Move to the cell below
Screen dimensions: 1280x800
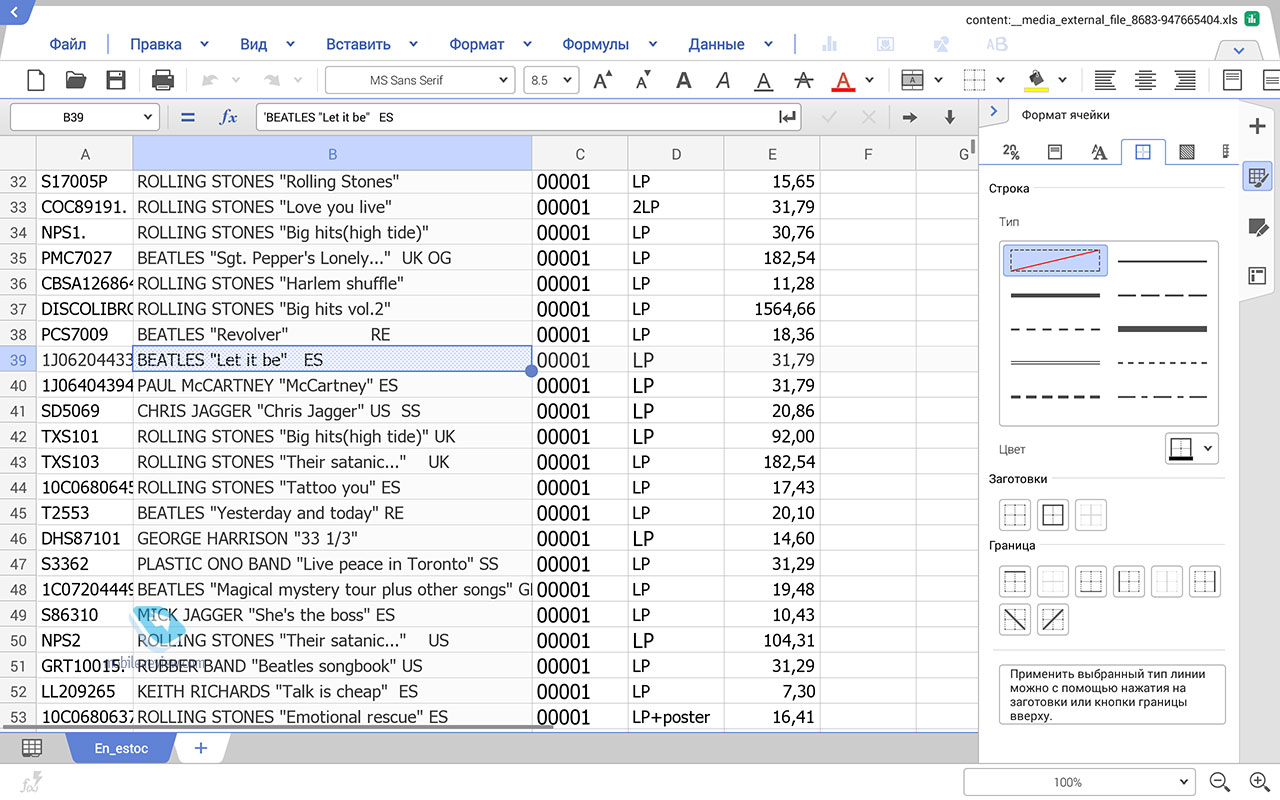pos(950,117)
